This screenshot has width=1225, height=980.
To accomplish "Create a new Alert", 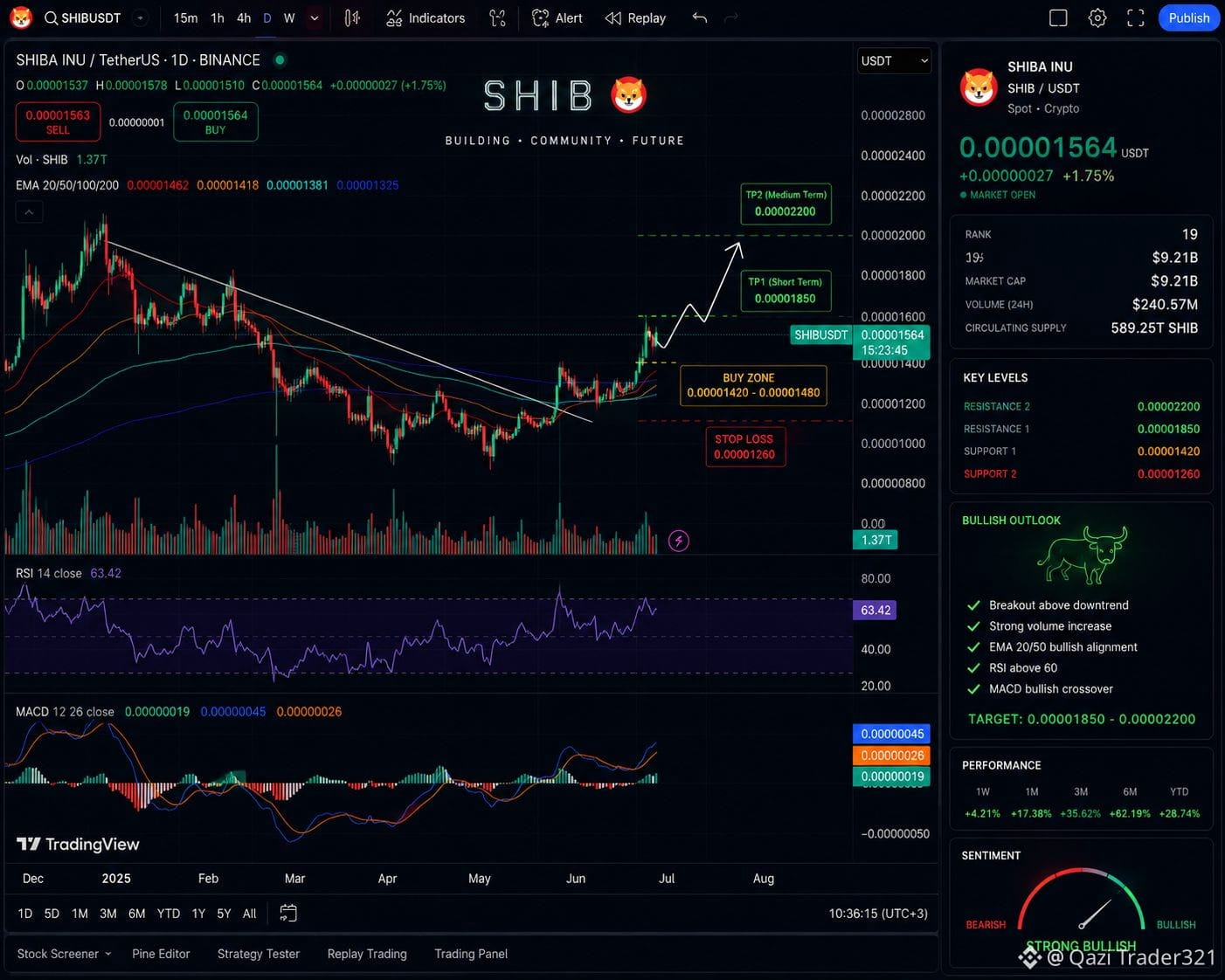I will point(557,18).
